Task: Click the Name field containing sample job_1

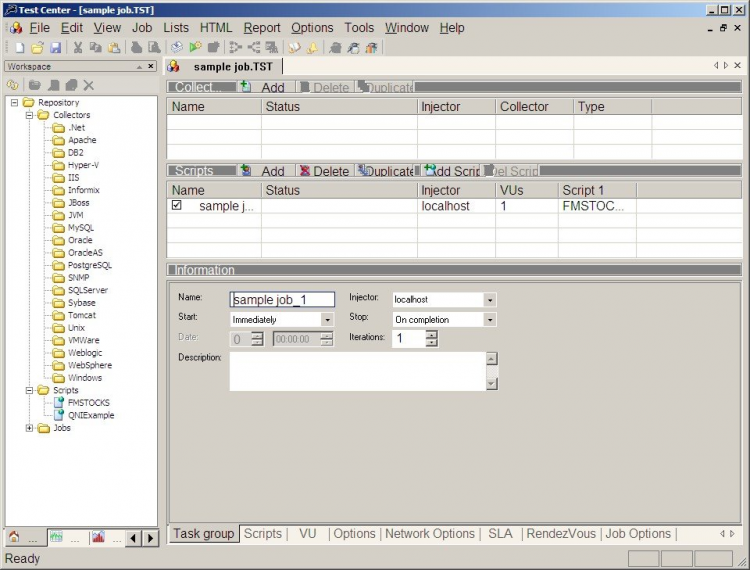Action: click(282, 299)
